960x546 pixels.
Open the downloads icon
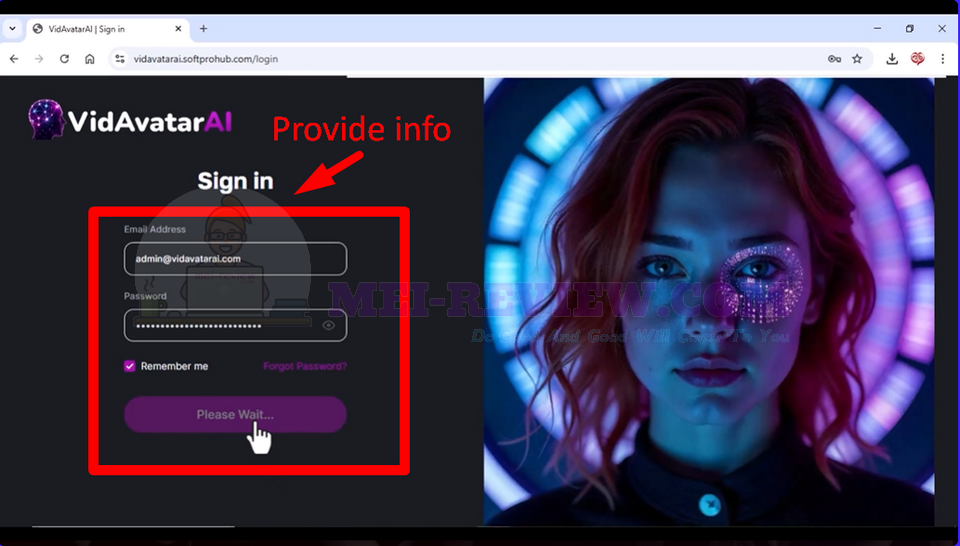click(x=892, y=59)
